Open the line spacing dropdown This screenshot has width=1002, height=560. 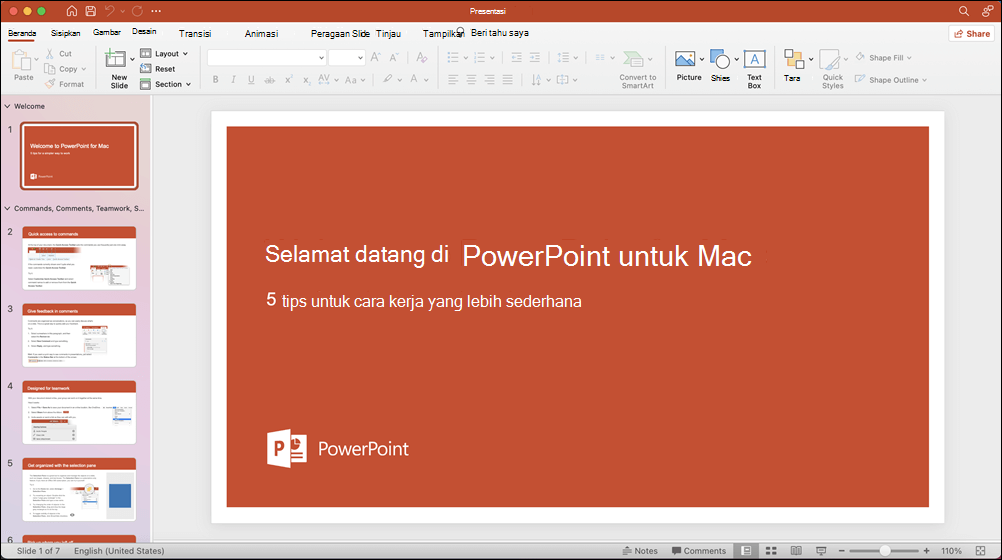(567, 58)
